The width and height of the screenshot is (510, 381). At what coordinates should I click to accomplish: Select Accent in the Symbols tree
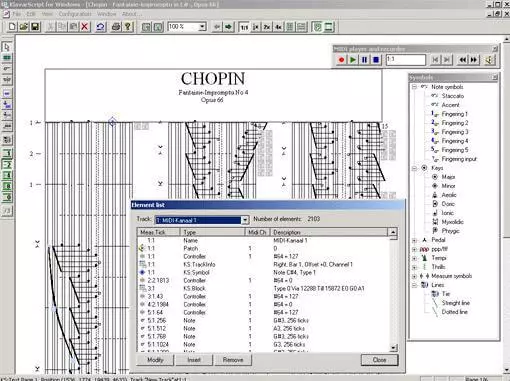click(x=450, y=105)
